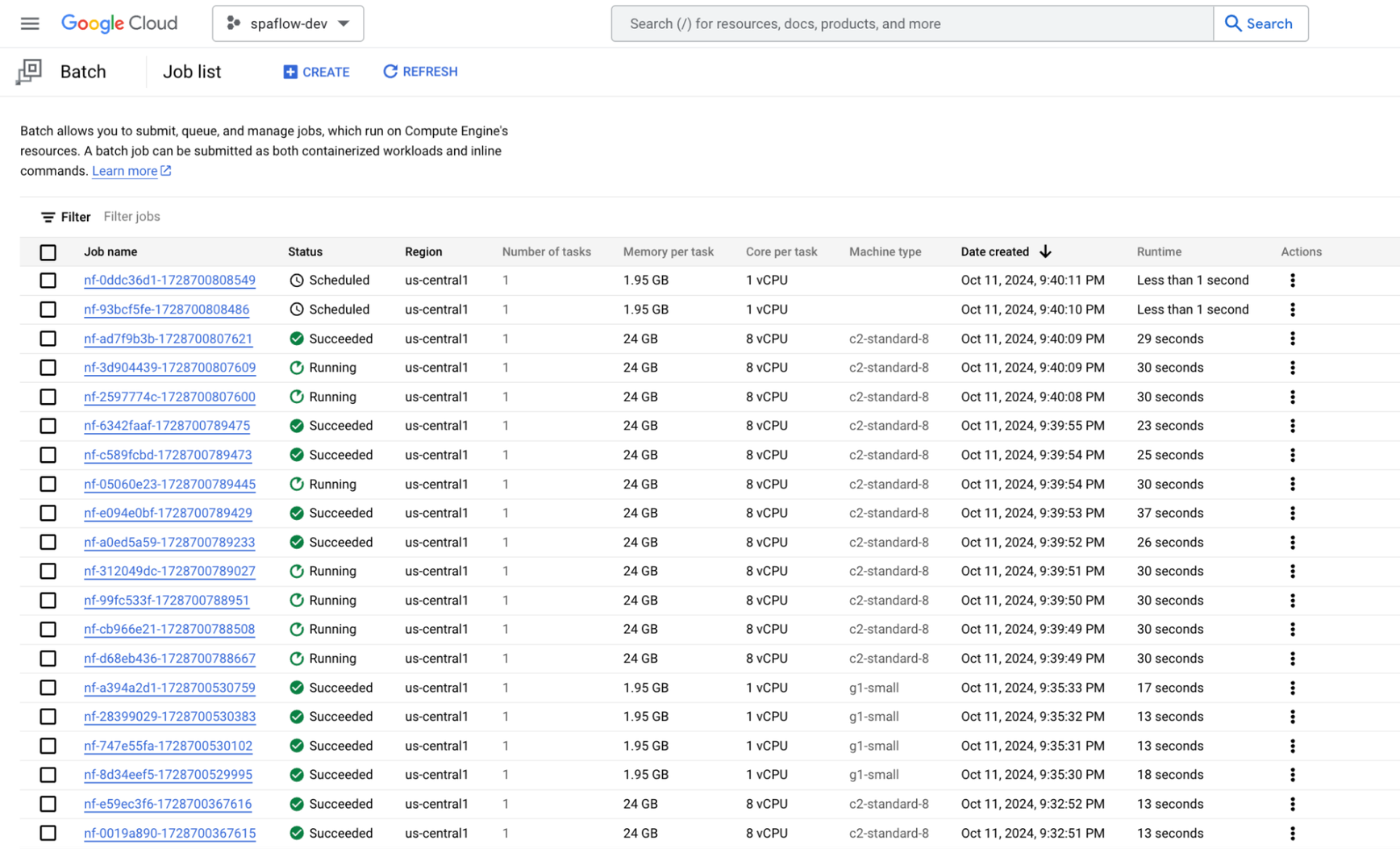Open job nf-e59ec3f6-1728700367616 link

[168, 804]
